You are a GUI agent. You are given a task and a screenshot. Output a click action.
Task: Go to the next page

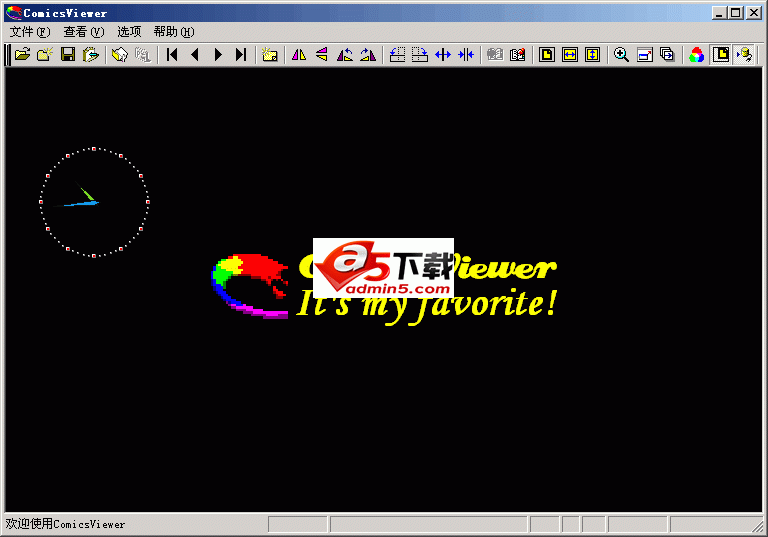[218, 54]
